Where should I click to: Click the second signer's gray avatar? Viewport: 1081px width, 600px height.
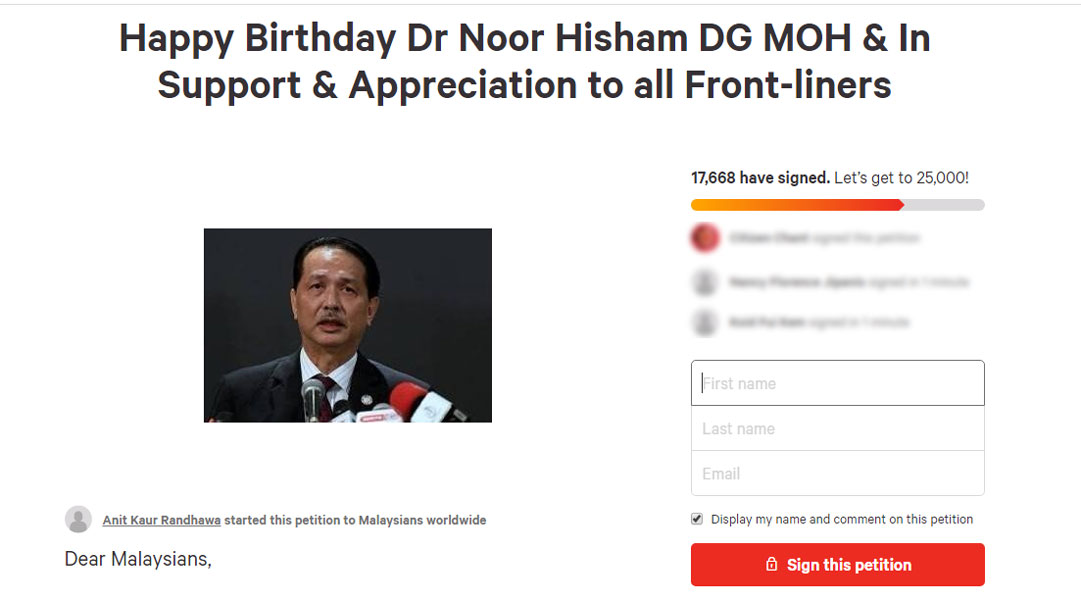click(x=705, y=282)
